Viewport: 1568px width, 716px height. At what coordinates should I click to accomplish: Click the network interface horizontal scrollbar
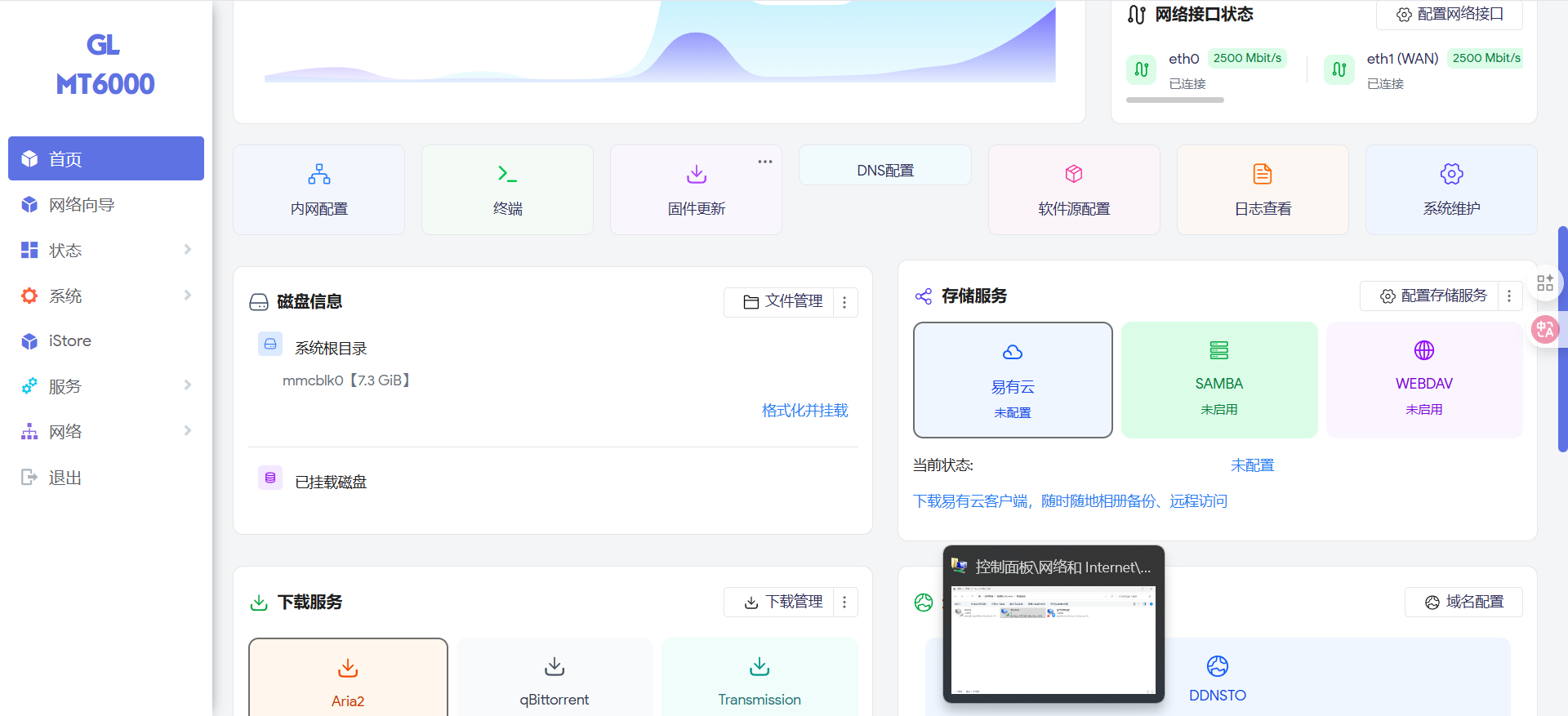coord(1174,100)
